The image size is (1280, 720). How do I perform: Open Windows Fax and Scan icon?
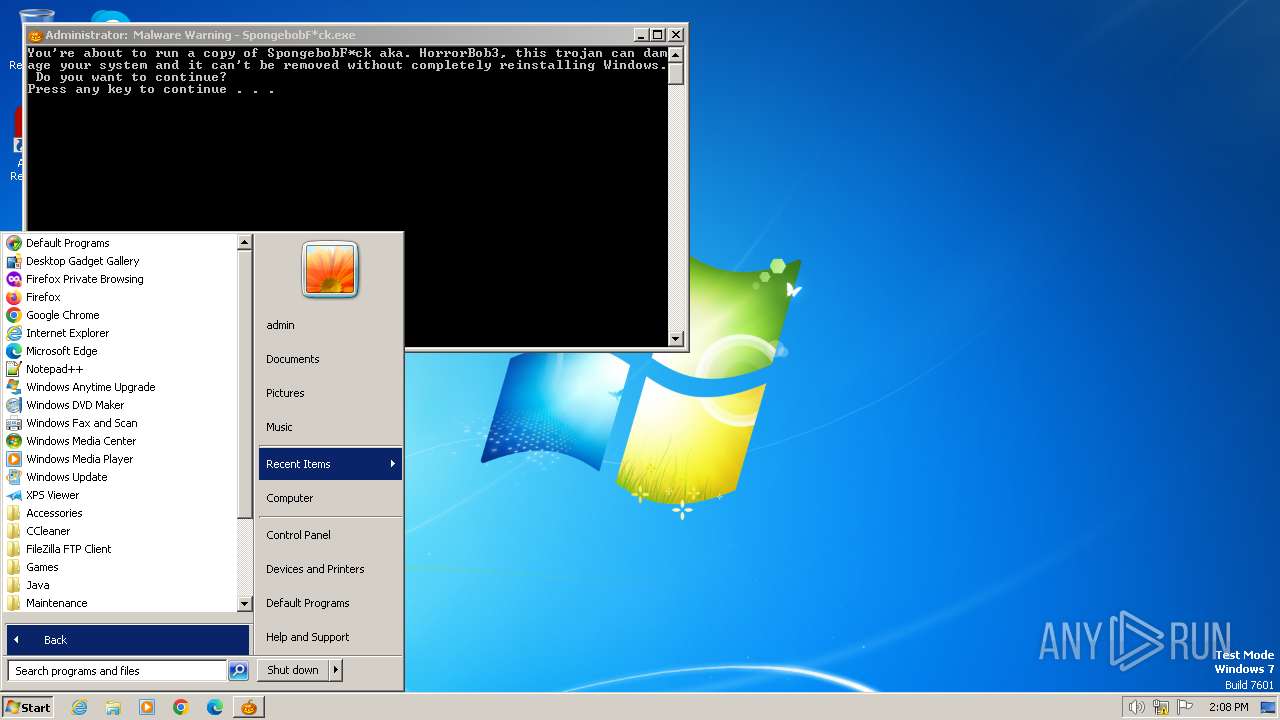[14, 423]
